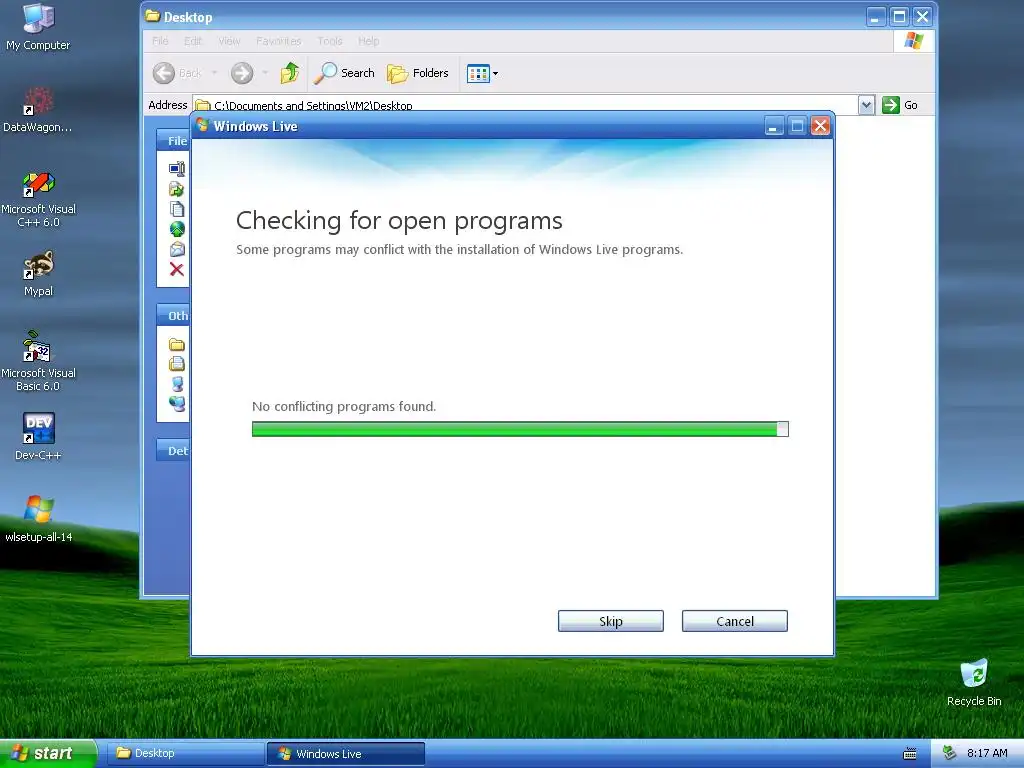The height and width of the screenshot is (768, 1024).
Task: Click the folder icon under Other Places
Action: point(177,344)
